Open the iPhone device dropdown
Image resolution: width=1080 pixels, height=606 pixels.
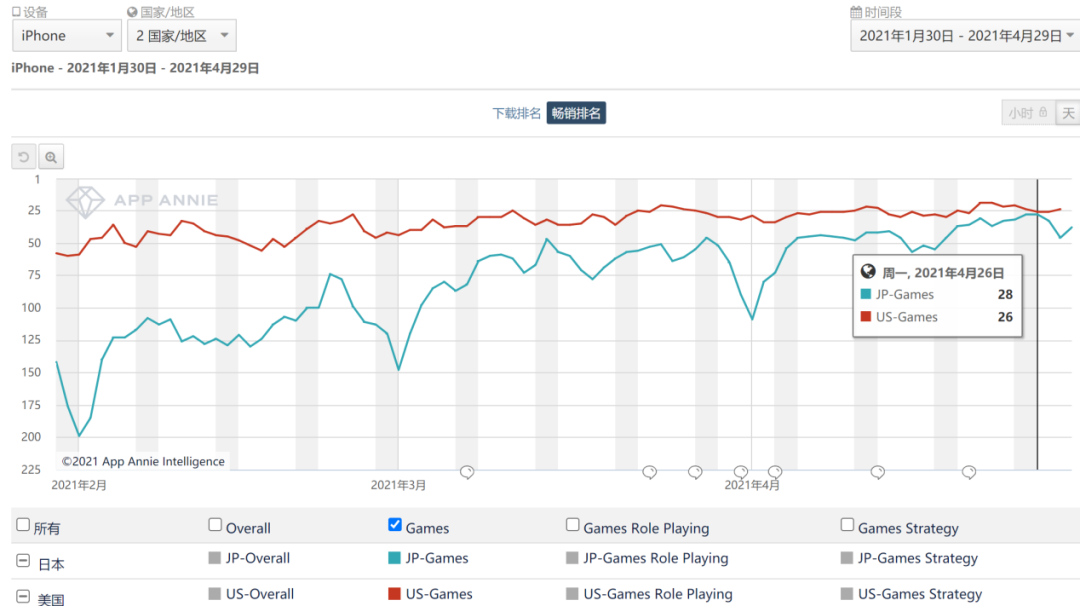[68, 36]
